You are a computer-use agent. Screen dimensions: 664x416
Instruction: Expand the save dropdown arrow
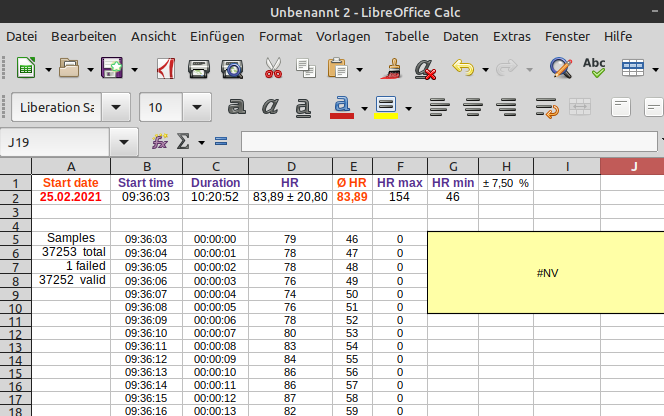point(134,69)
